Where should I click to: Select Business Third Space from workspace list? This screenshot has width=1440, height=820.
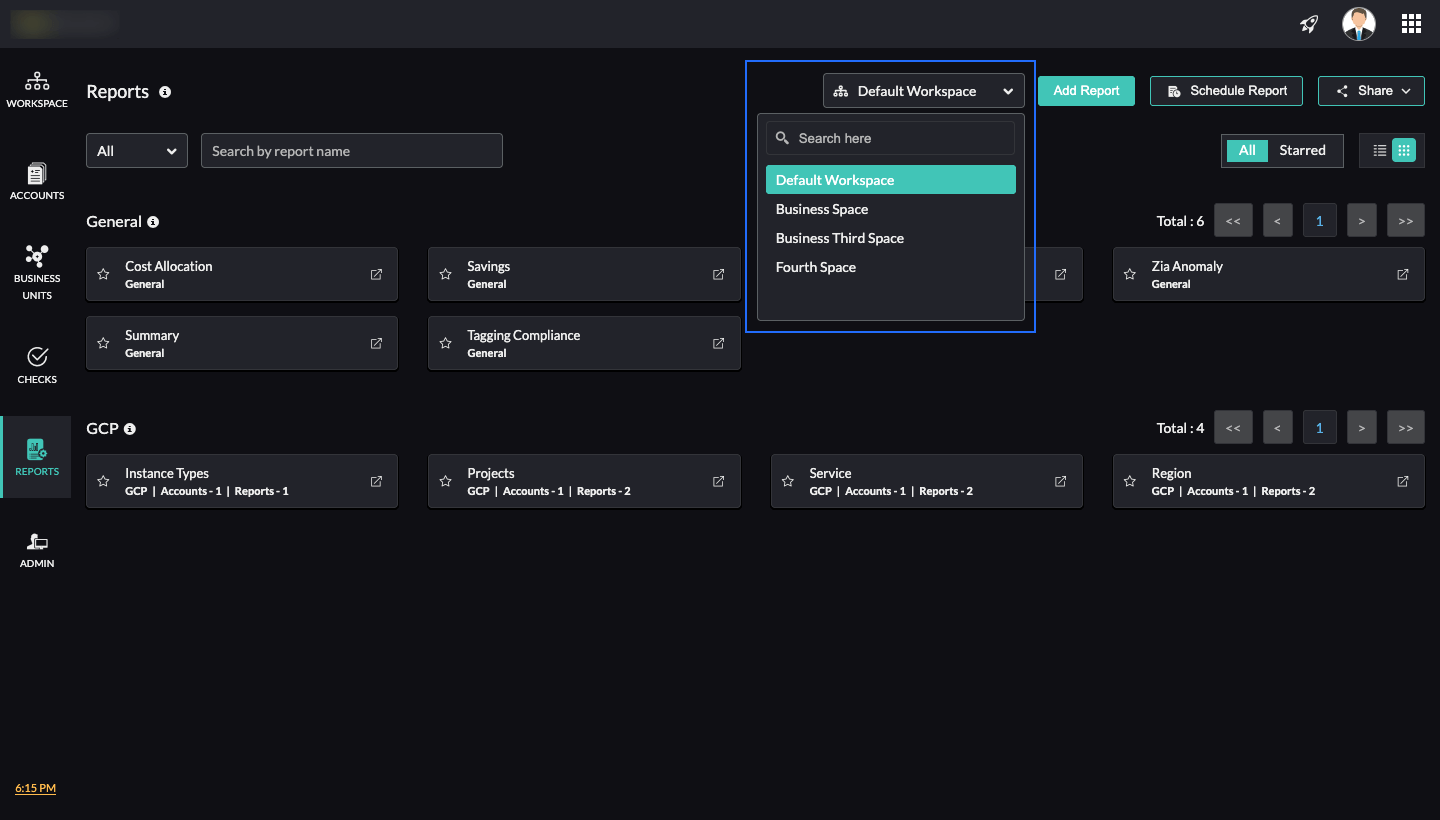pyautogui.click(x=839, y=238)
